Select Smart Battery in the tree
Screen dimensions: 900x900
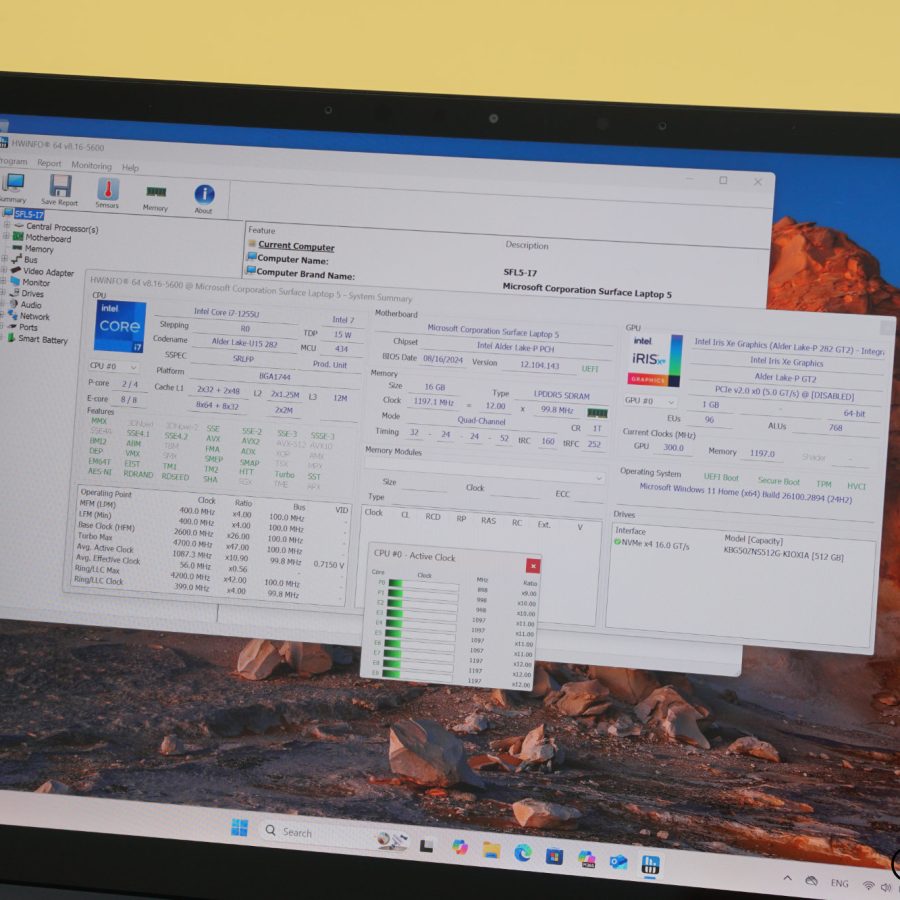point(42,340)
